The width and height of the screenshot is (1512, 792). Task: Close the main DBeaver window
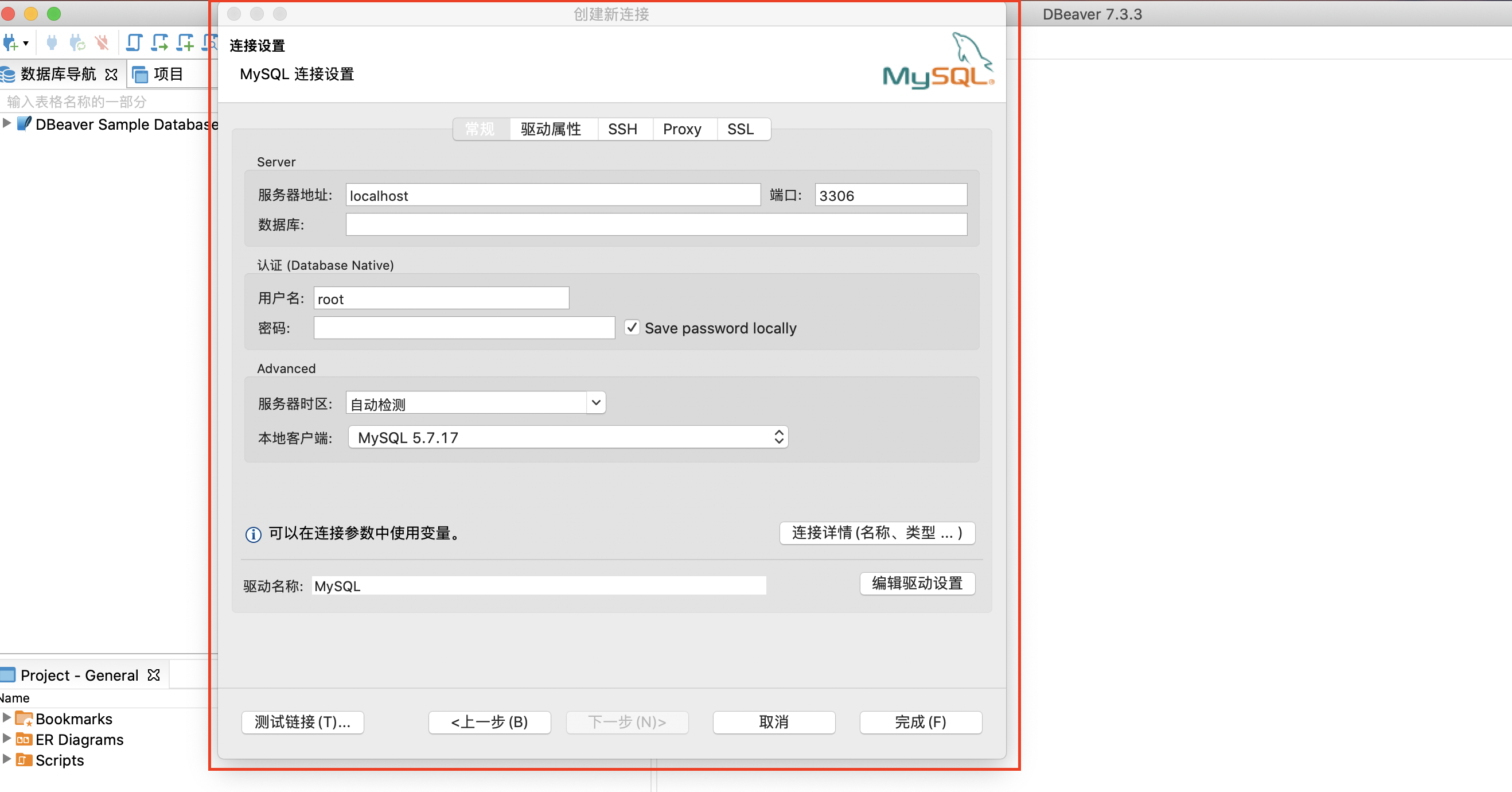[8, 14]
